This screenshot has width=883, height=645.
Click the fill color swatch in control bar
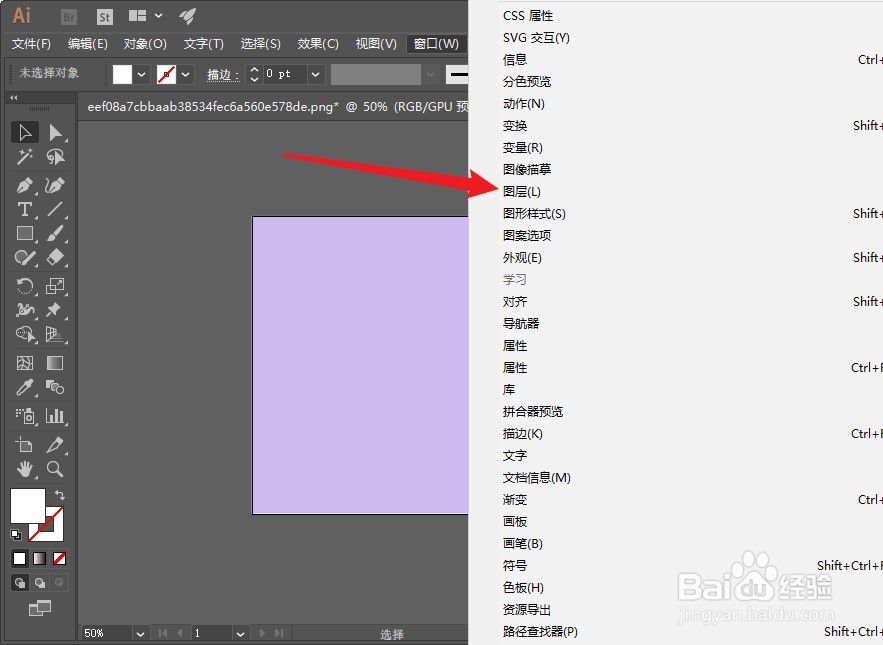click(x=122, y=74)
